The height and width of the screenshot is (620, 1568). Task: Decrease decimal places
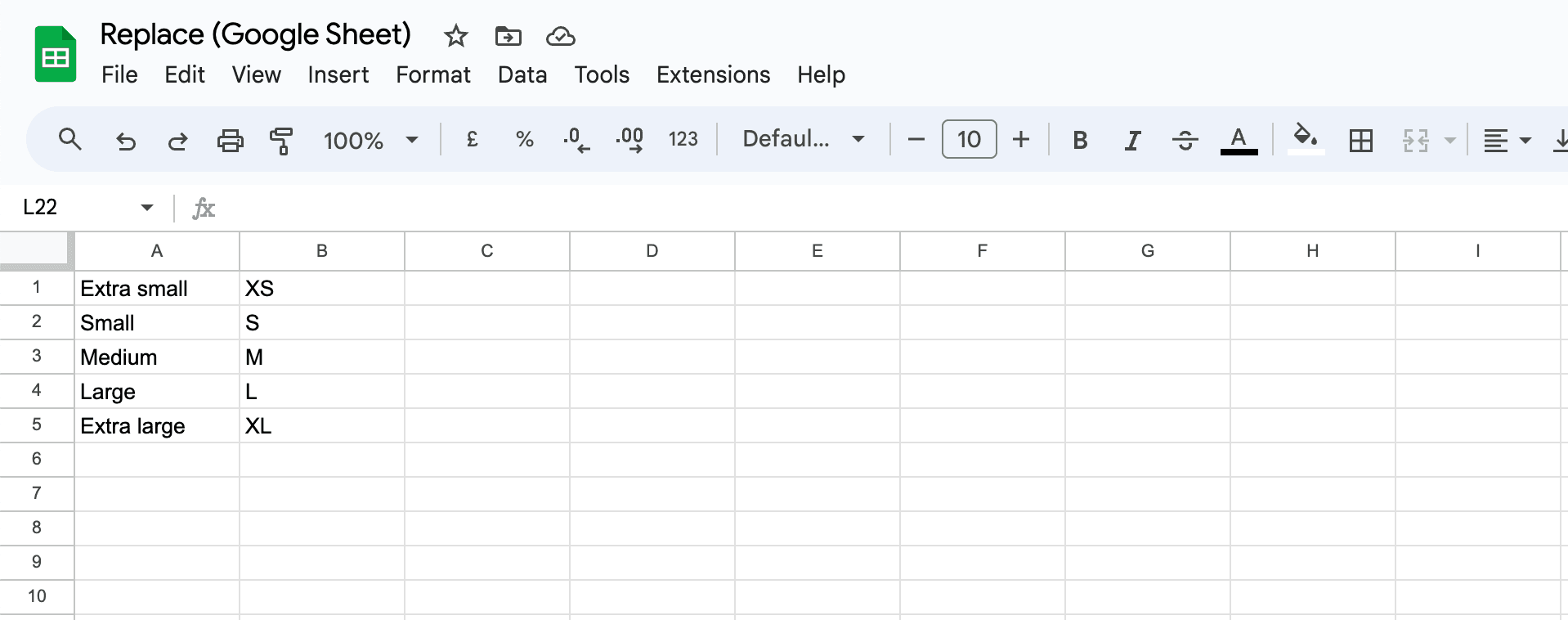577,140
